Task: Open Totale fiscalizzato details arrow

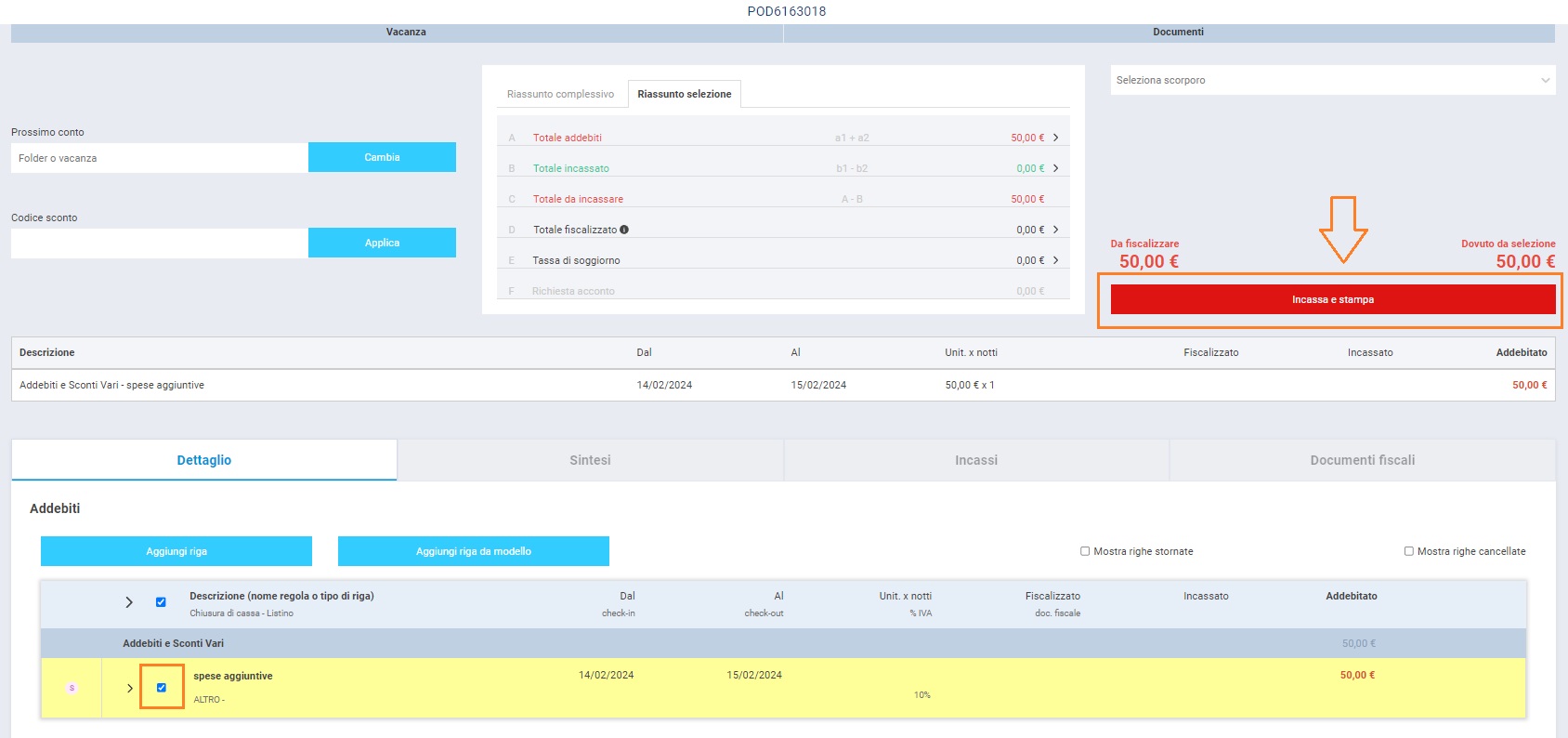Action: (1055, 230)
